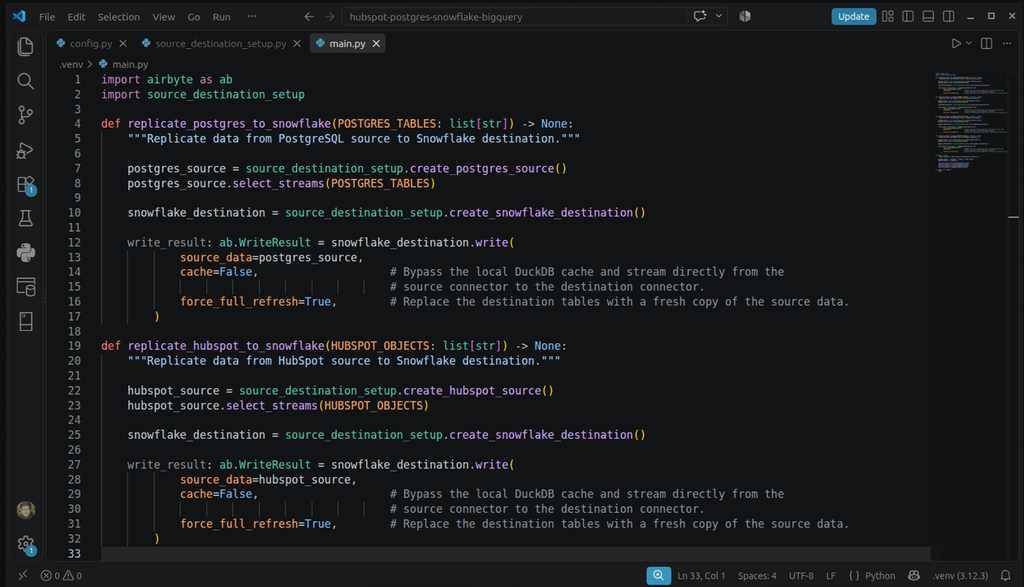Open the Go menu
1024x587 pixels.
click(x=194, y=16)
